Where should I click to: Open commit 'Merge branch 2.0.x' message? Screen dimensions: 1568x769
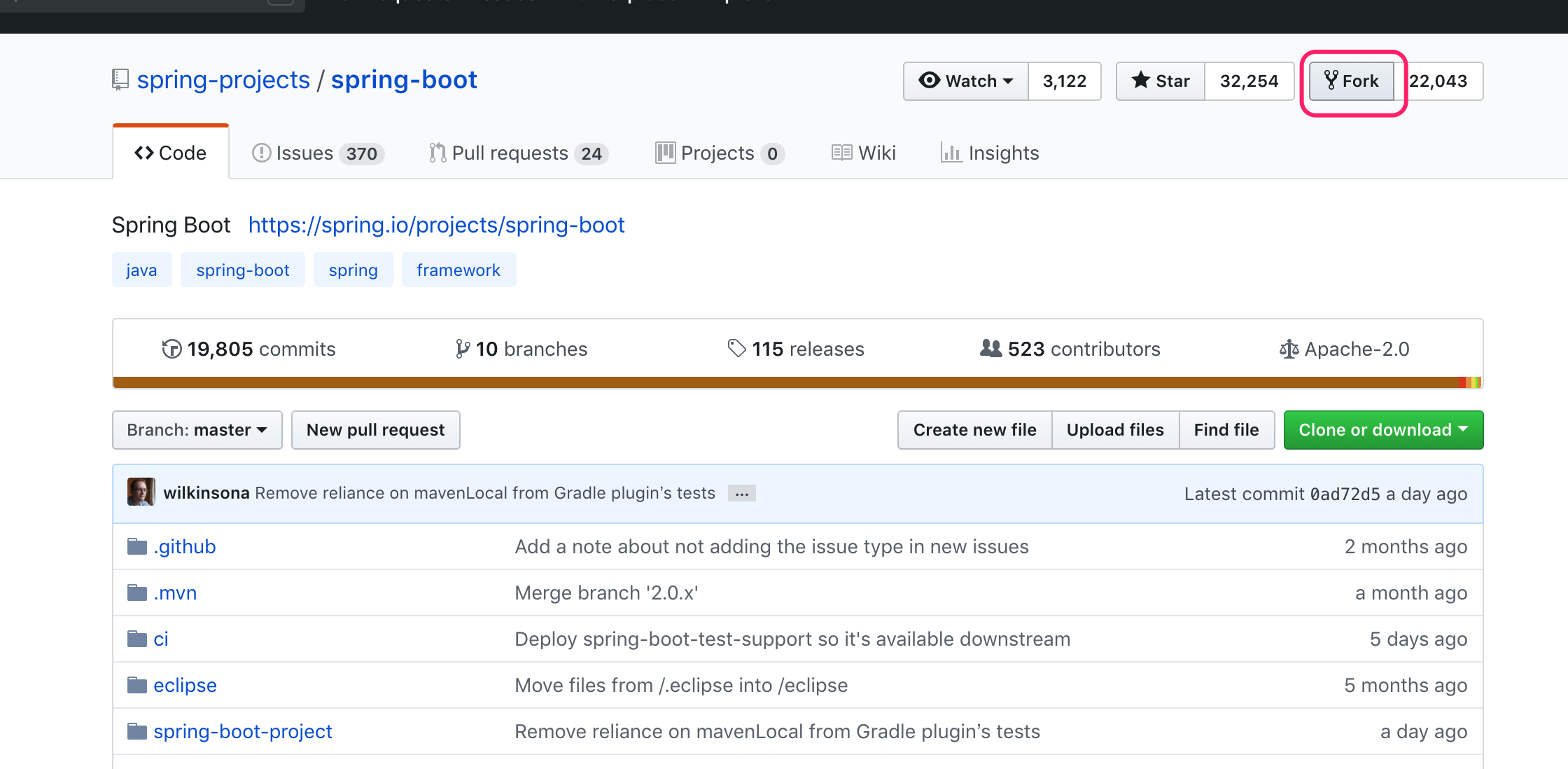pos(606,593)
